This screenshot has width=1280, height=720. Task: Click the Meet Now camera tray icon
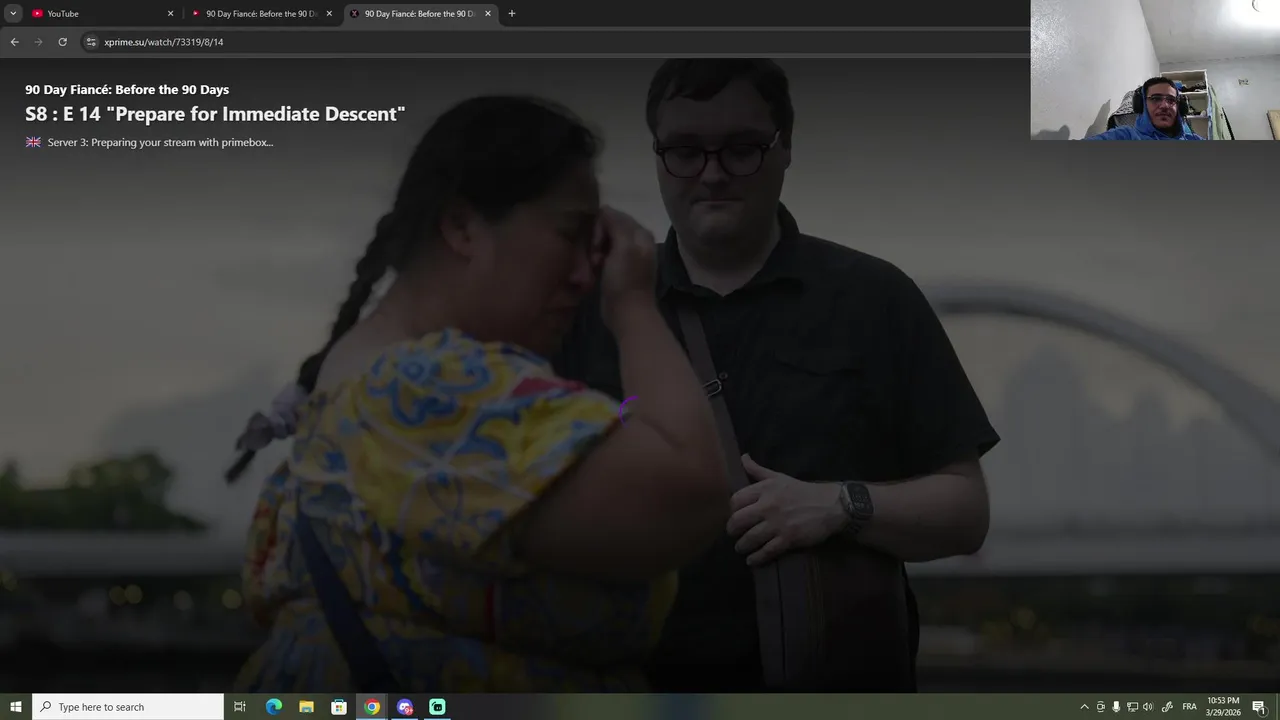click(x=1101, y=707)
